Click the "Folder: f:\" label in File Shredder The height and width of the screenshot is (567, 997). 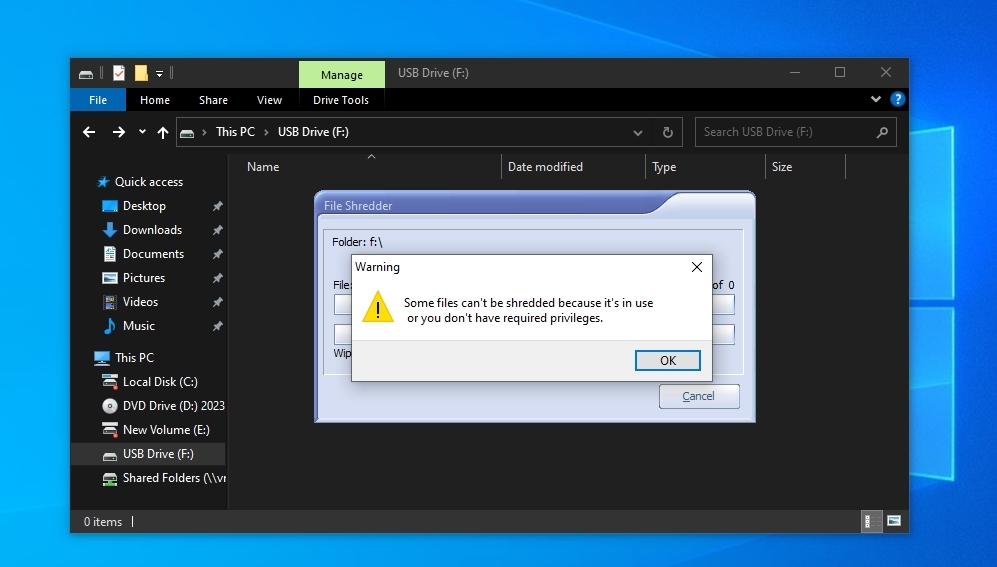[357, 242]
